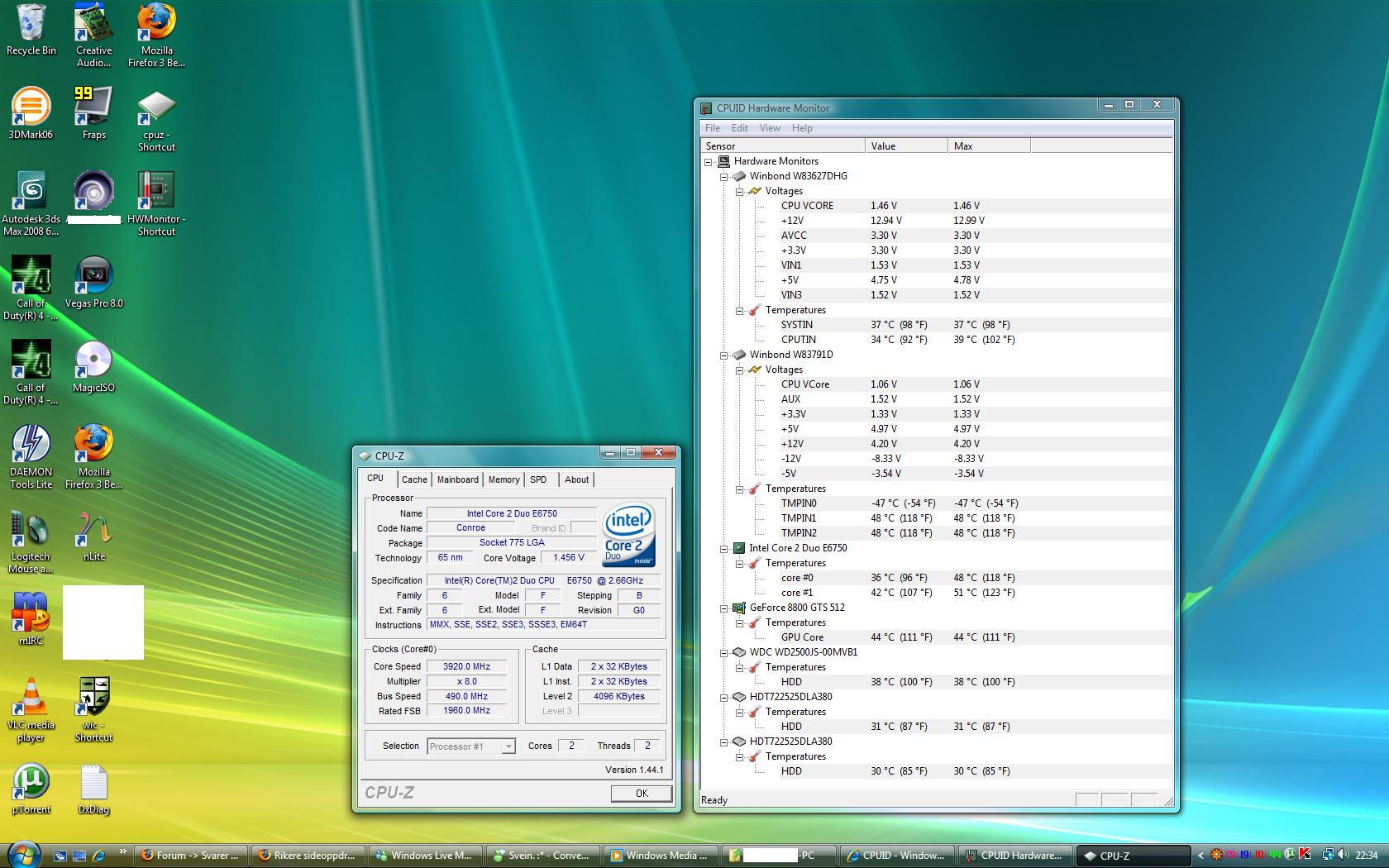This screenshot has width=1389, height=868.
Task: Select the core #1 temperature row
Action: coord(976,593)
